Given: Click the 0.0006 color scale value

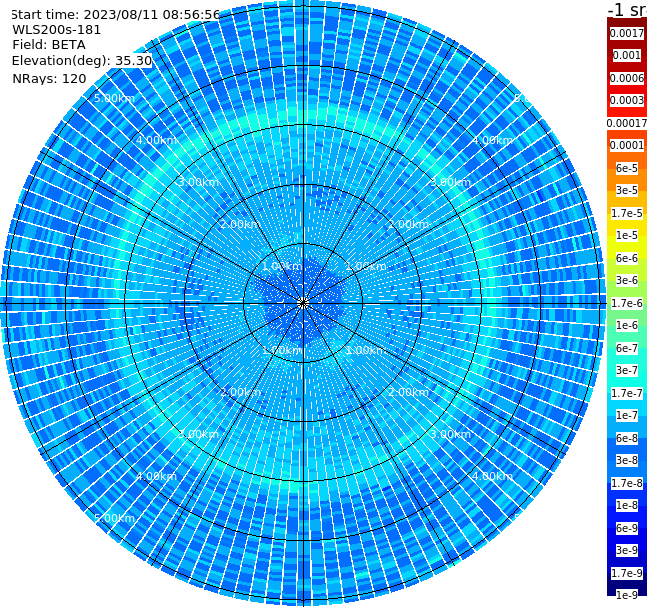Looking at the screenshot, I should [627, 78].
